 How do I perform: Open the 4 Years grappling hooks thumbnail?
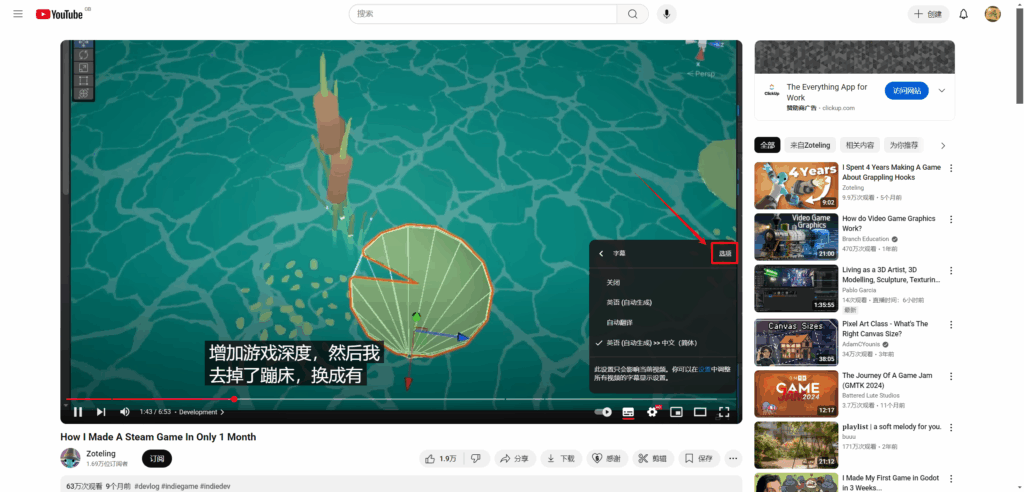click(x=795, y=185)
